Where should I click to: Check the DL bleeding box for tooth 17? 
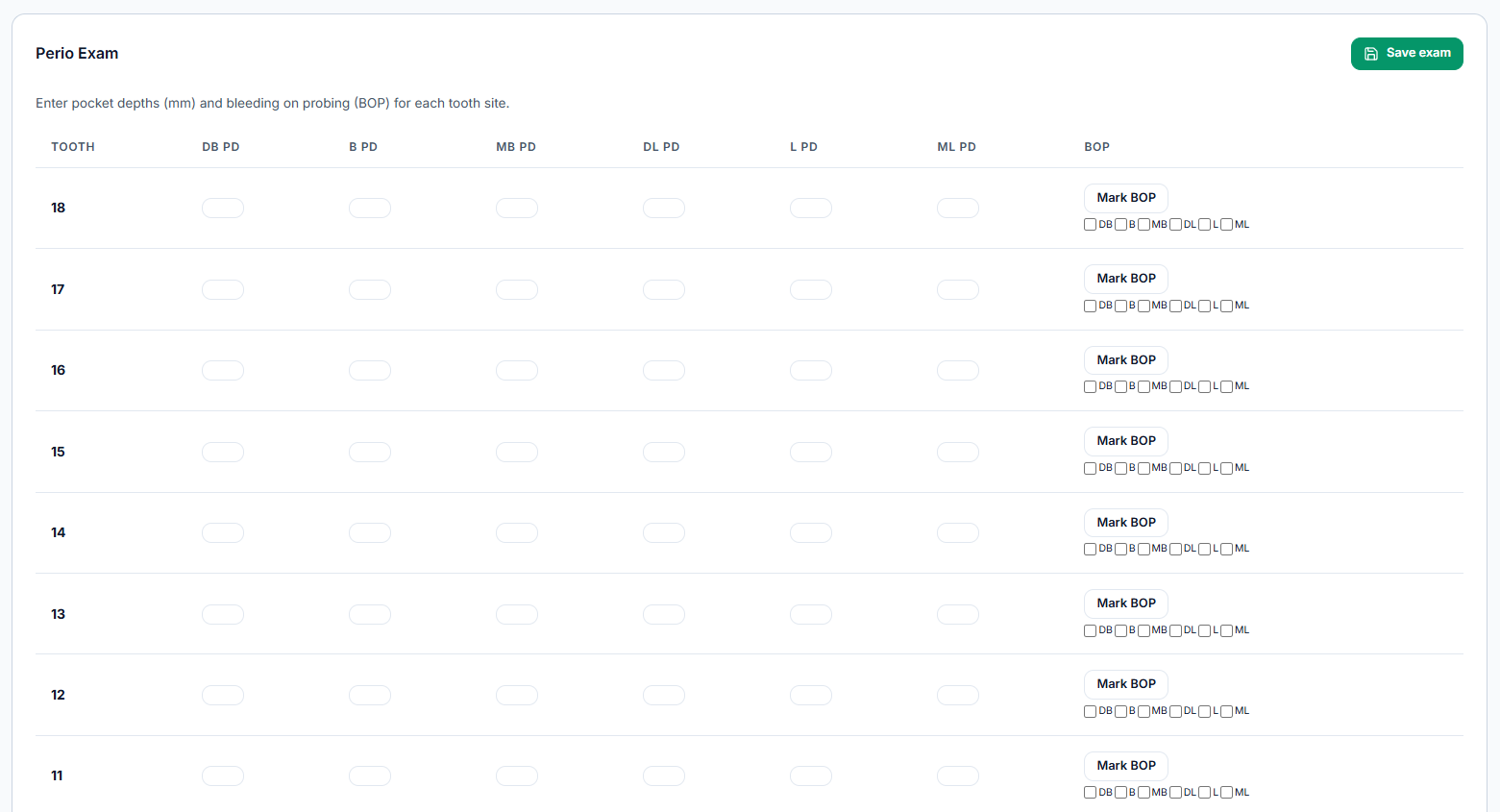coord(1175,306)
